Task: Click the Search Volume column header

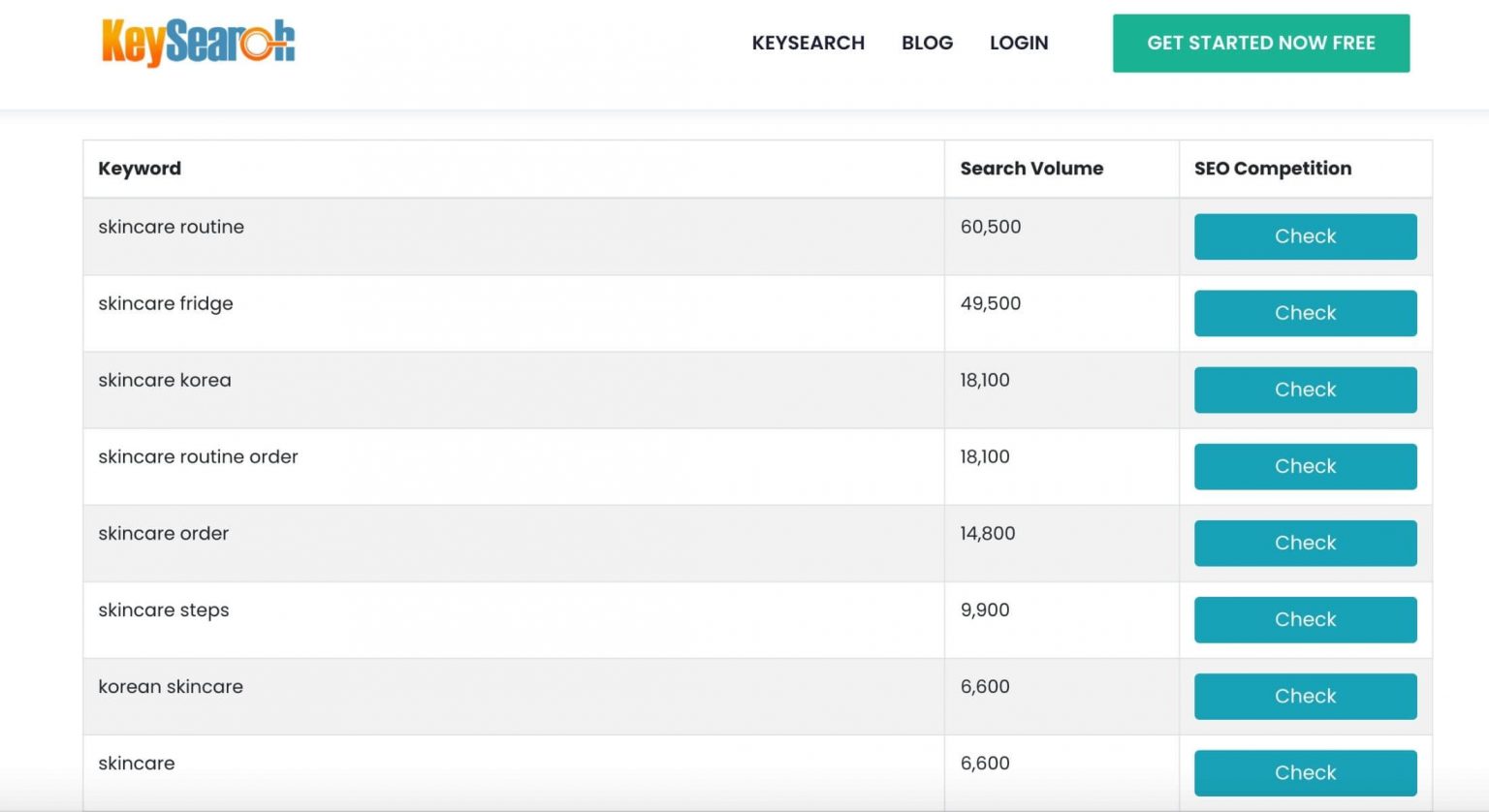Action: coord(1031,168)
